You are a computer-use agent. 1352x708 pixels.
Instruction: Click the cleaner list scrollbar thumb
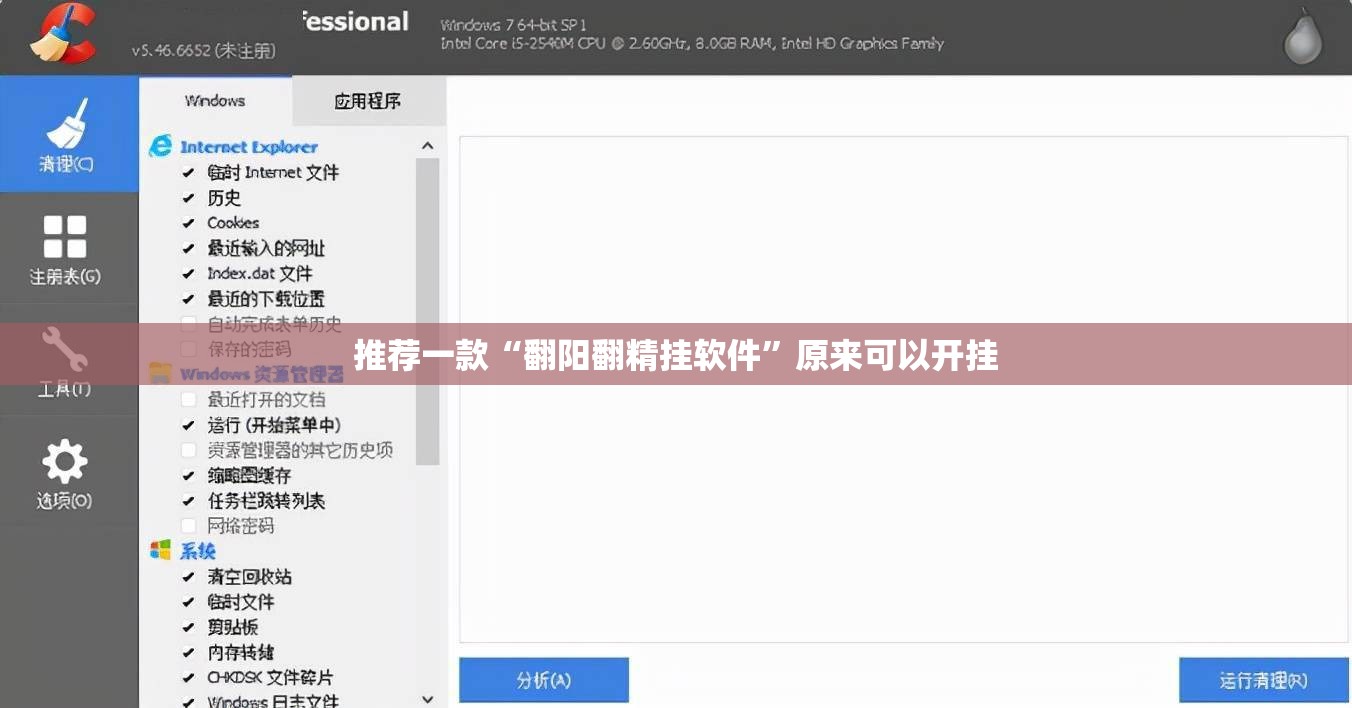pos(427,310)
